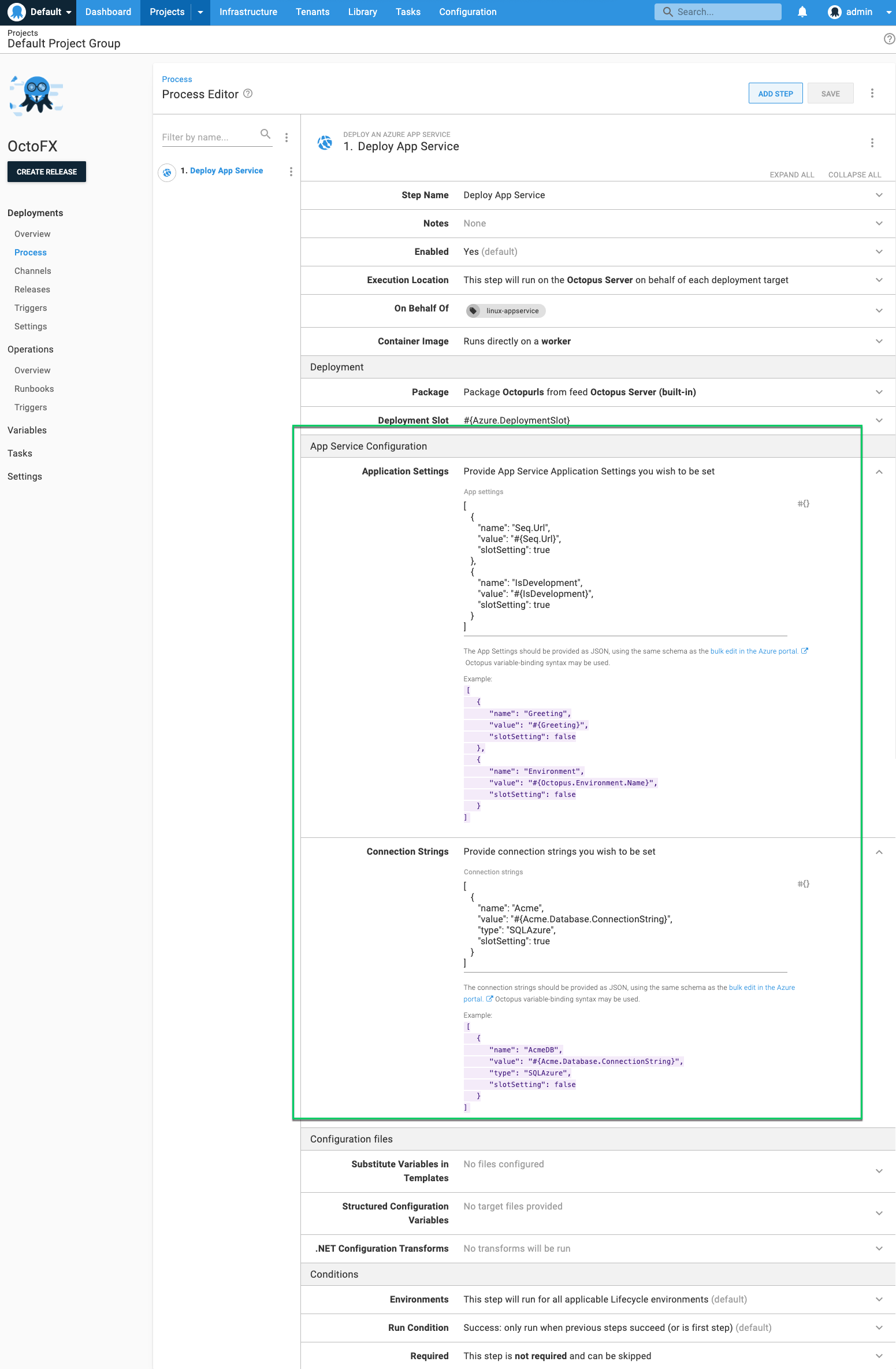Focus the top Search field
The width and height of the screenshot is (896, 1369).
(717, 12)
